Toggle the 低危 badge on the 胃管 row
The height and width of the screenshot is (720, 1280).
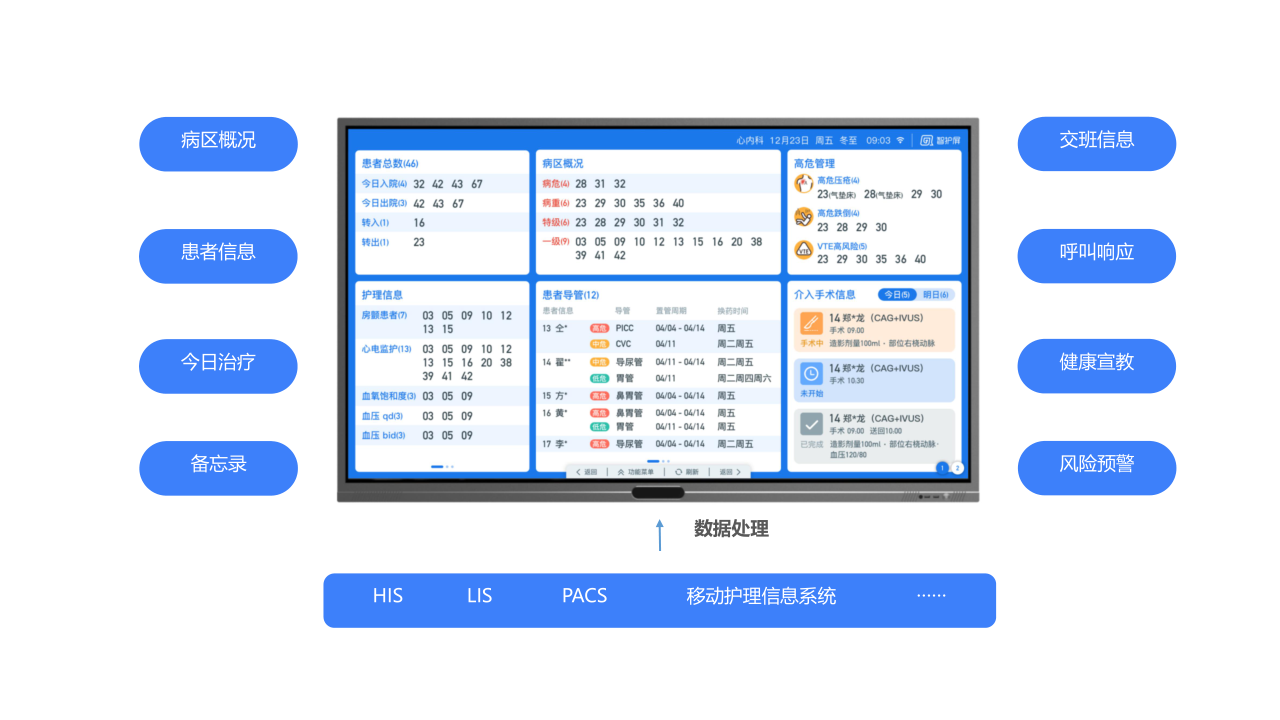pyautogui.click(x=598, y=379)
